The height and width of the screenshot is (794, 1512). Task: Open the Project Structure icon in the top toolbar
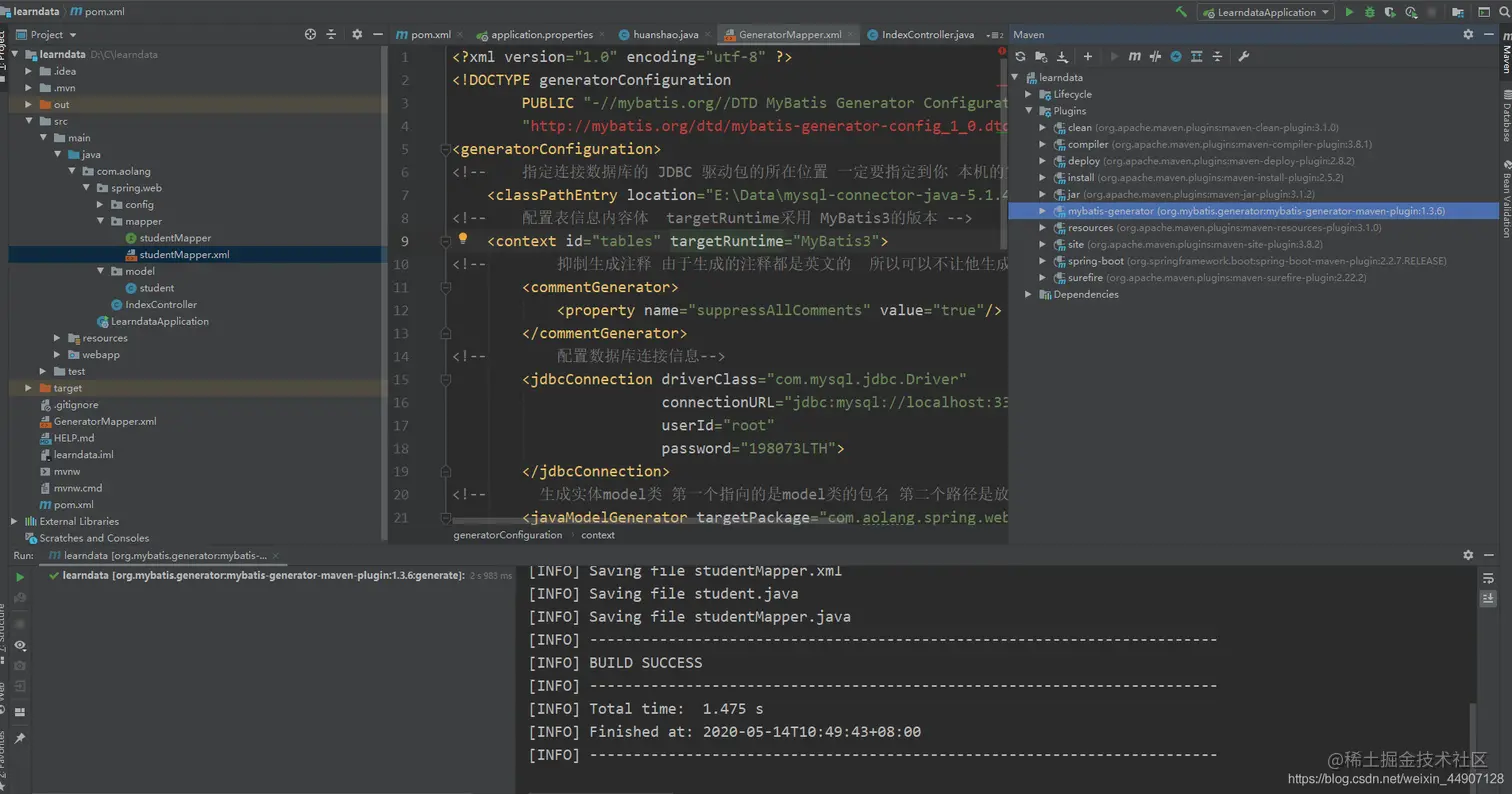point(1458,12)
